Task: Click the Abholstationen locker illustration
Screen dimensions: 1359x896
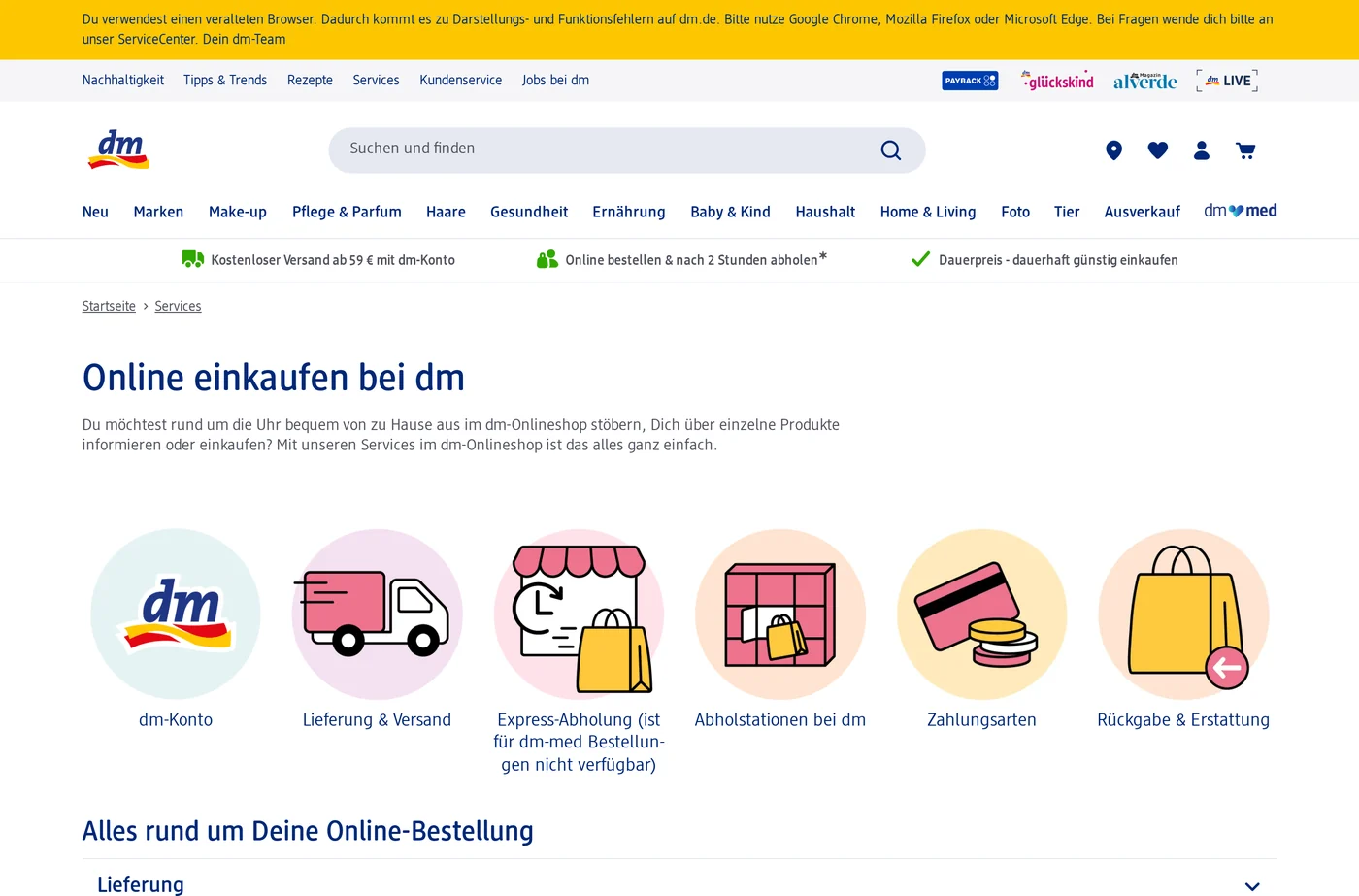Action: (x=780, y=614)
